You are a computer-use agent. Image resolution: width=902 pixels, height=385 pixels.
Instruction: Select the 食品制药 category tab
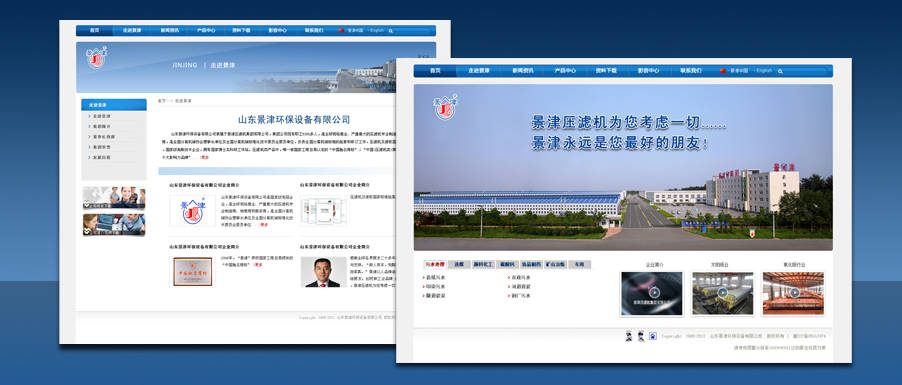coord(531,265)
